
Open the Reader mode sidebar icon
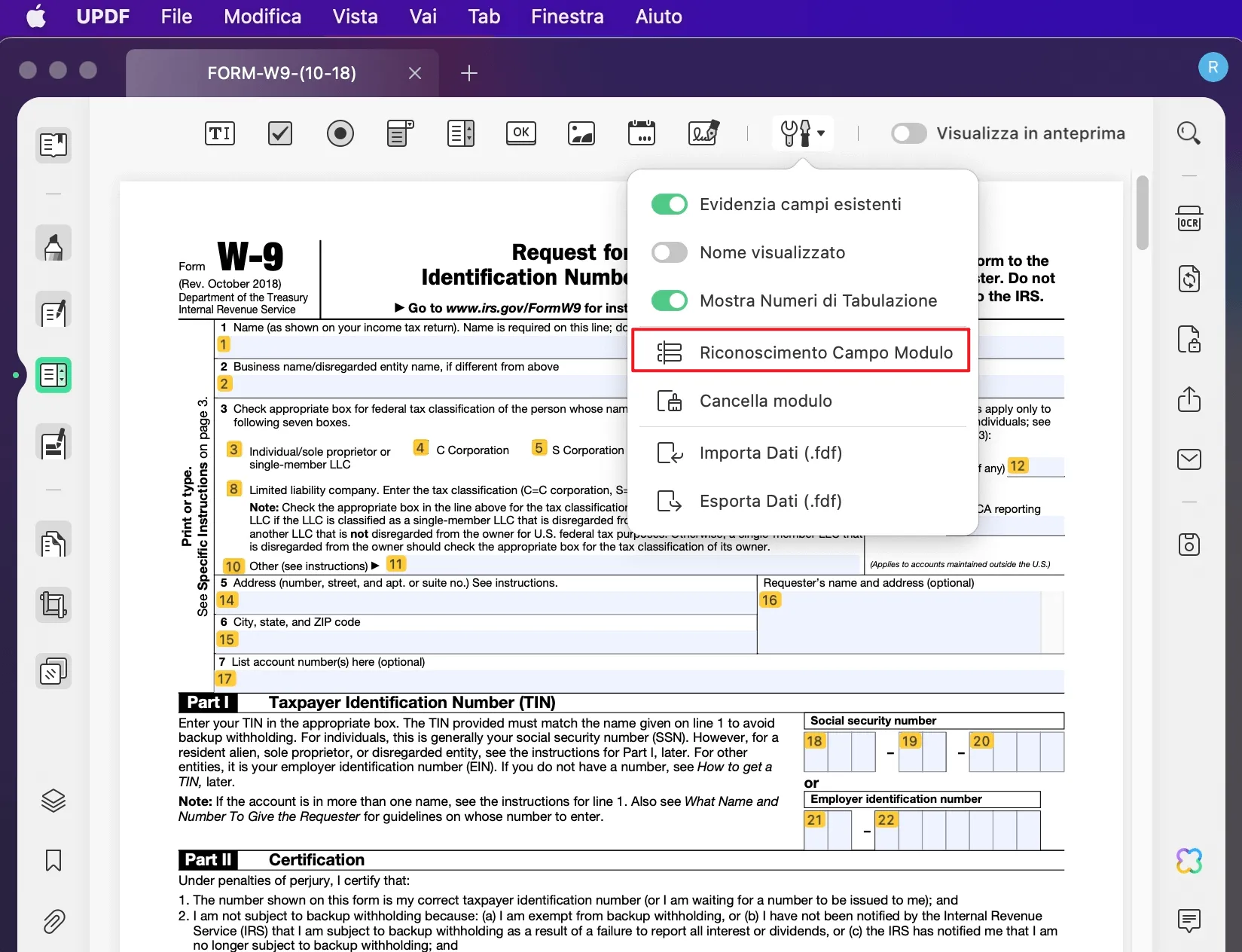pyautogui.click(x=53, y=145)
